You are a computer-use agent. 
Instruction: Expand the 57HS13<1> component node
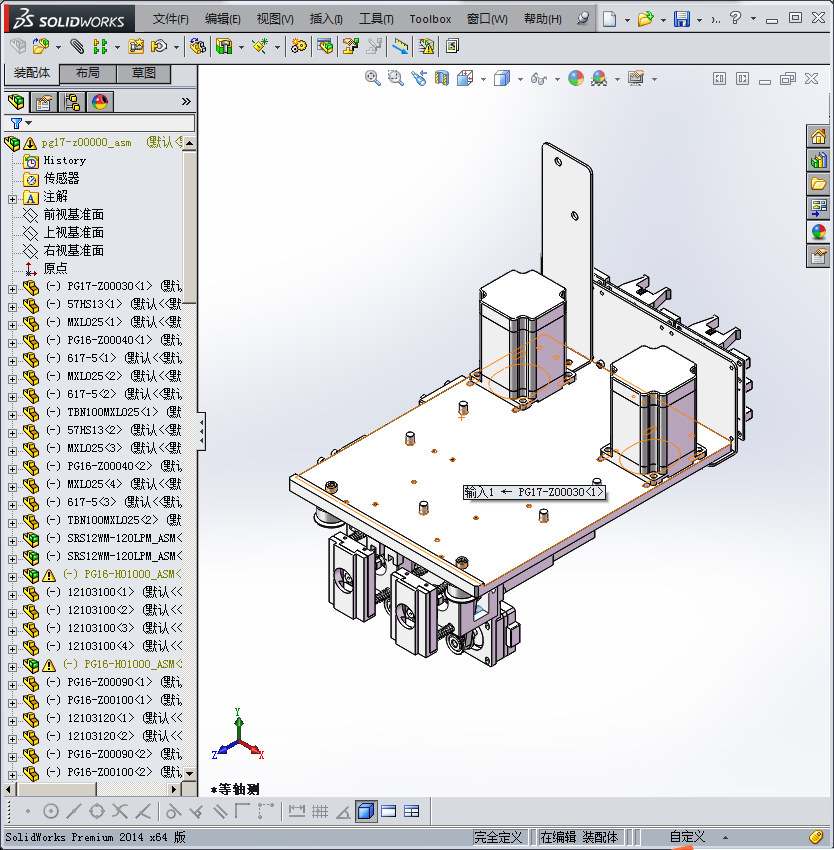coord(12,307)
